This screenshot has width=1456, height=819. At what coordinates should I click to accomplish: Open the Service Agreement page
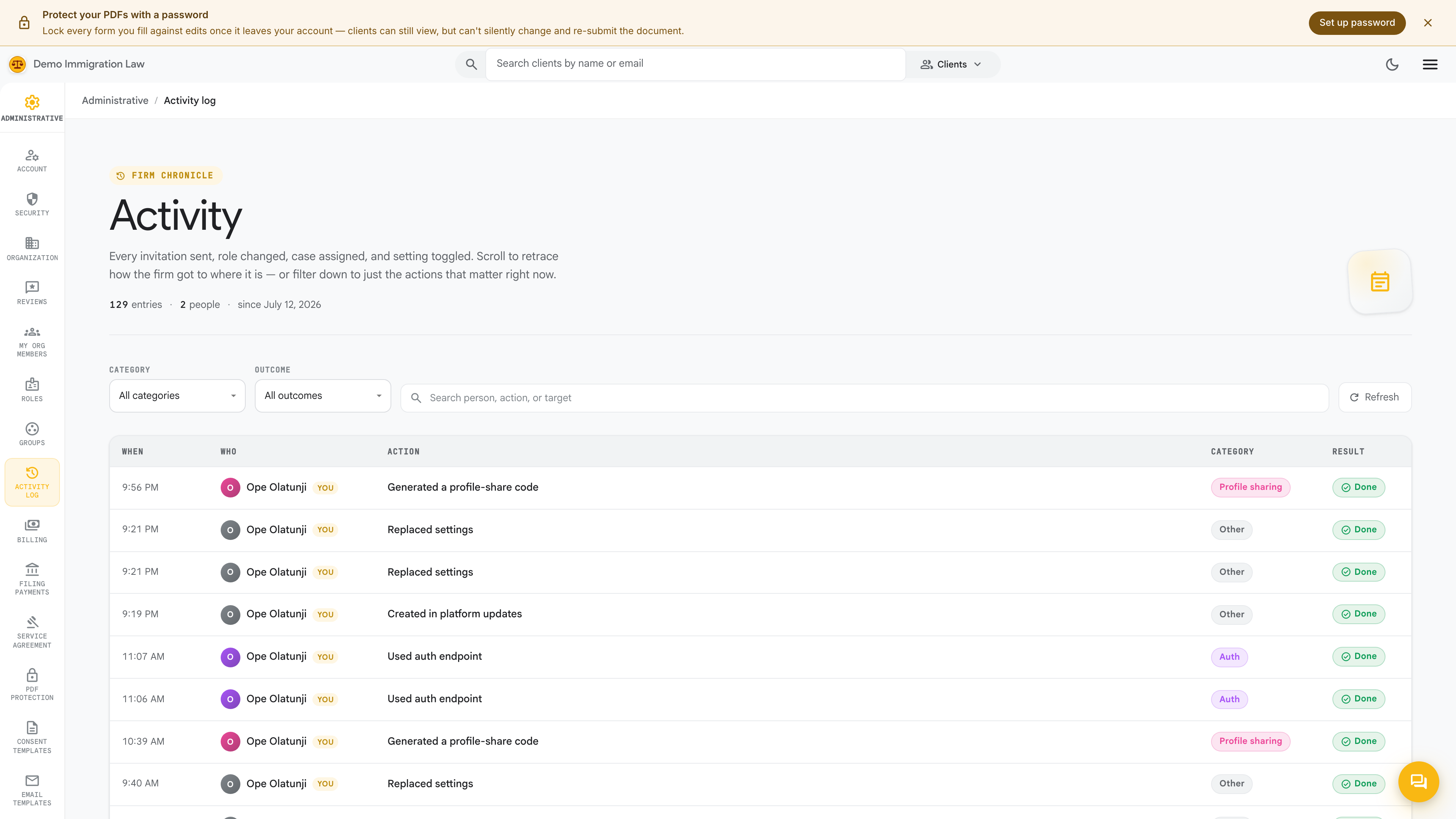[32, 632]
